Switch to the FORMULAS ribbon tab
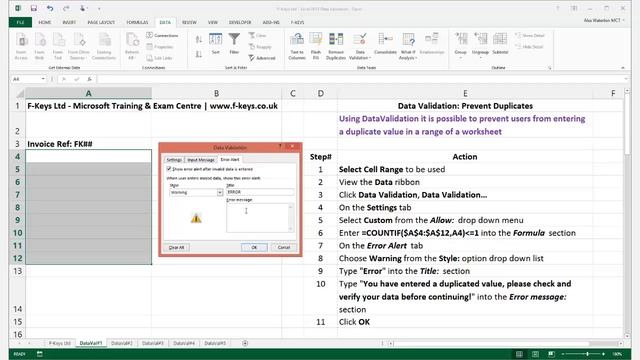The height and width of the screenshot is (360, 640). click(x=137, y=22)
